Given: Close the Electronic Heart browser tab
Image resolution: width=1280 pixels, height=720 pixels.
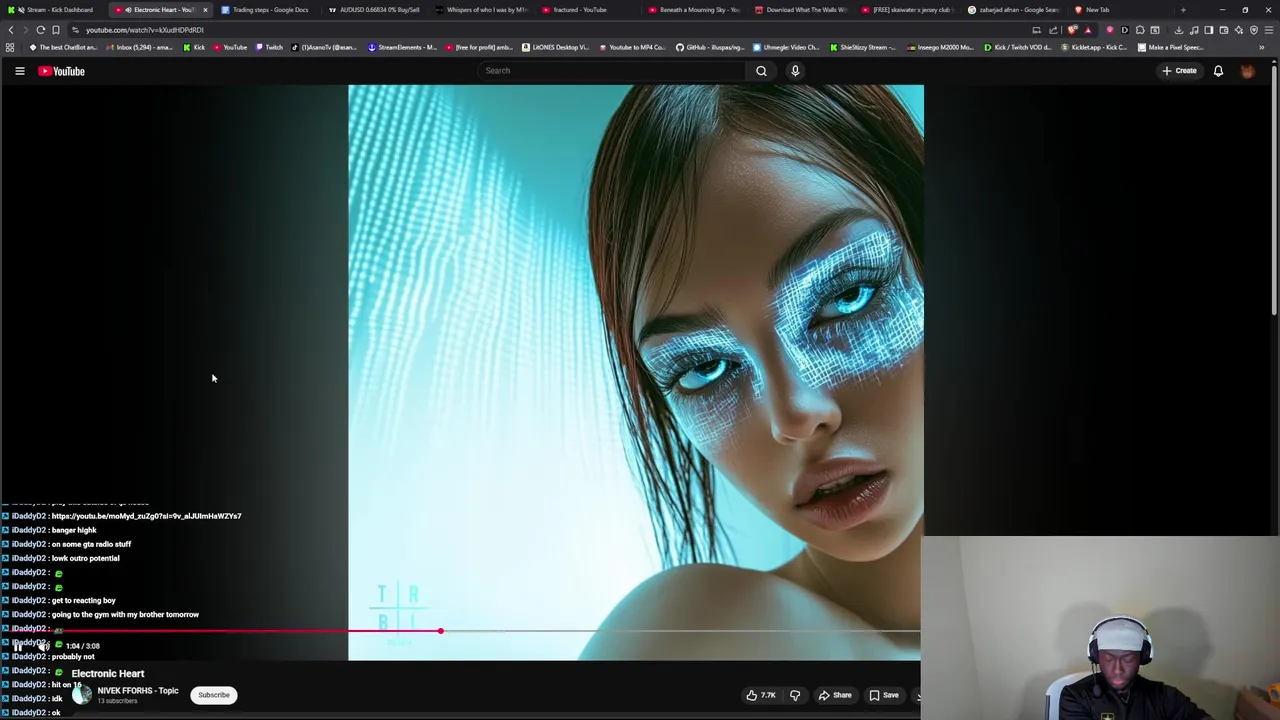Looking at the screenshot, I should click(x=205, y=10).
